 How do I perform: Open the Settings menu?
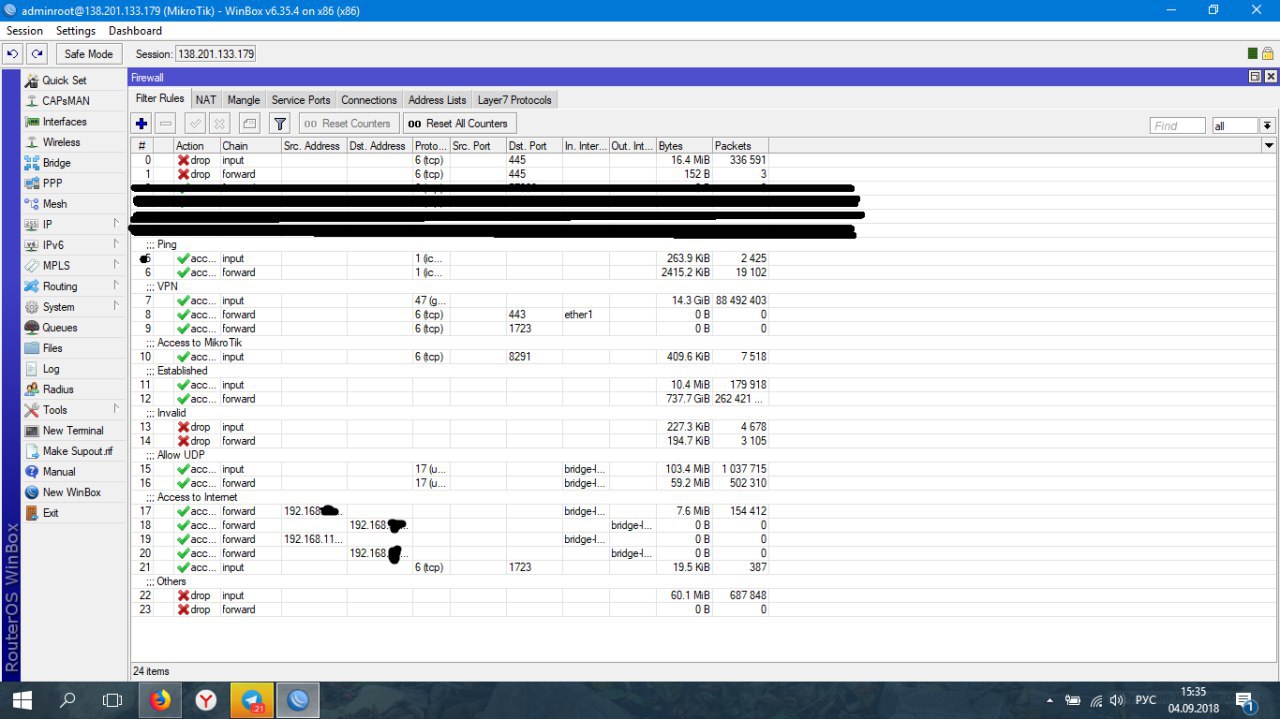click(76, 31)
